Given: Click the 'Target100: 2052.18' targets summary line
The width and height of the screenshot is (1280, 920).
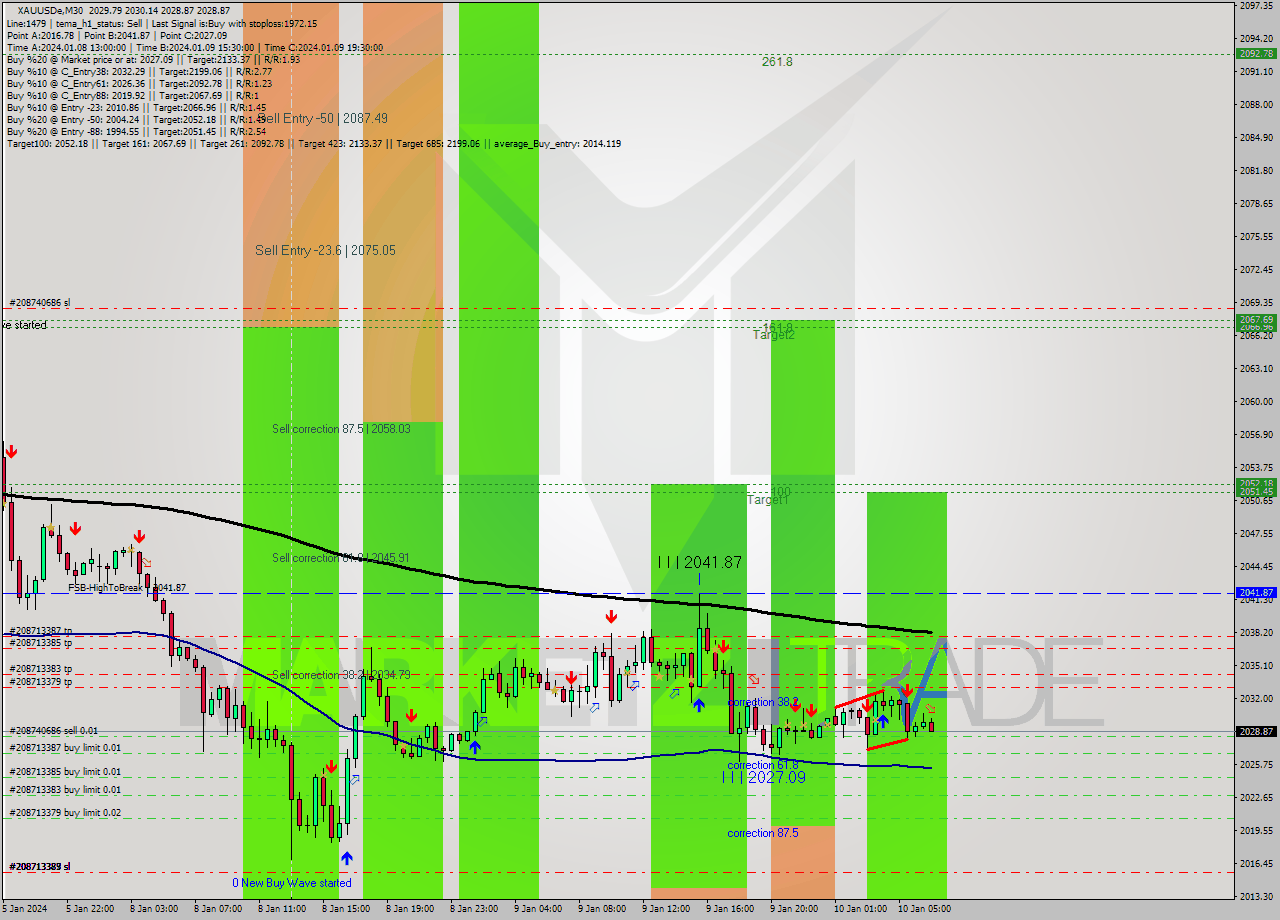Looking at the screenshot, I should pyautogui.click(x=314, y=144).
